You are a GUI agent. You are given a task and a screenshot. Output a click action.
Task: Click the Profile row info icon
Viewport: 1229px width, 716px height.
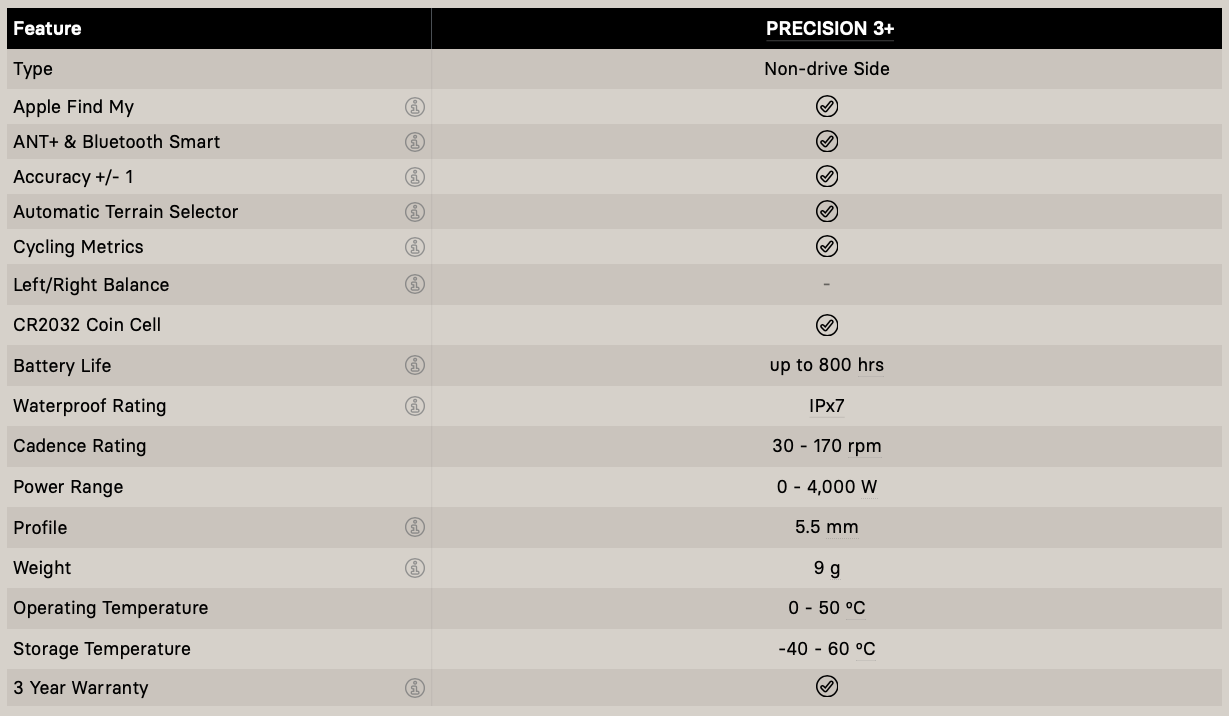point(415,527)
